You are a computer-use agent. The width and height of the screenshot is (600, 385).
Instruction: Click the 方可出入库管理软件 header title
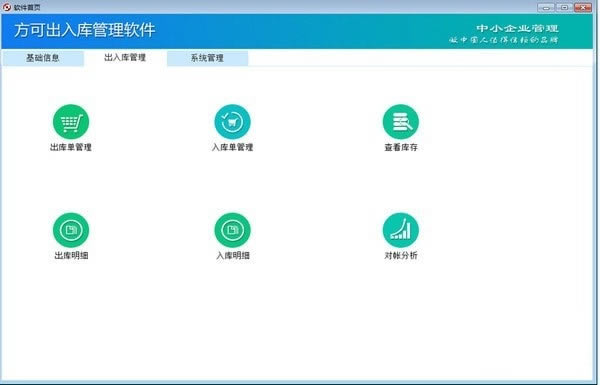coord(85,30)
